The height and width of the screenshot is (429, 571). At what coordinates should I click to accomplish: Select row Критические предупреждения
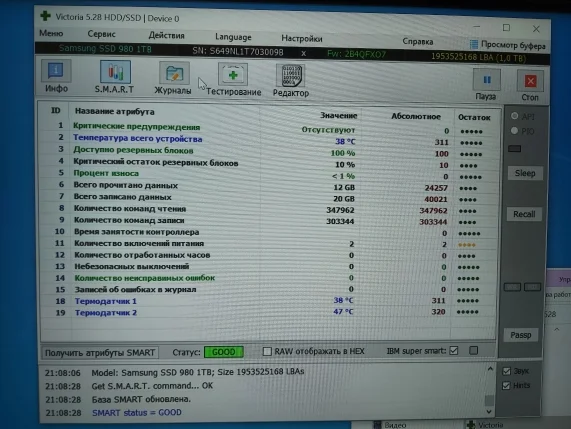(x=269, y=129)
